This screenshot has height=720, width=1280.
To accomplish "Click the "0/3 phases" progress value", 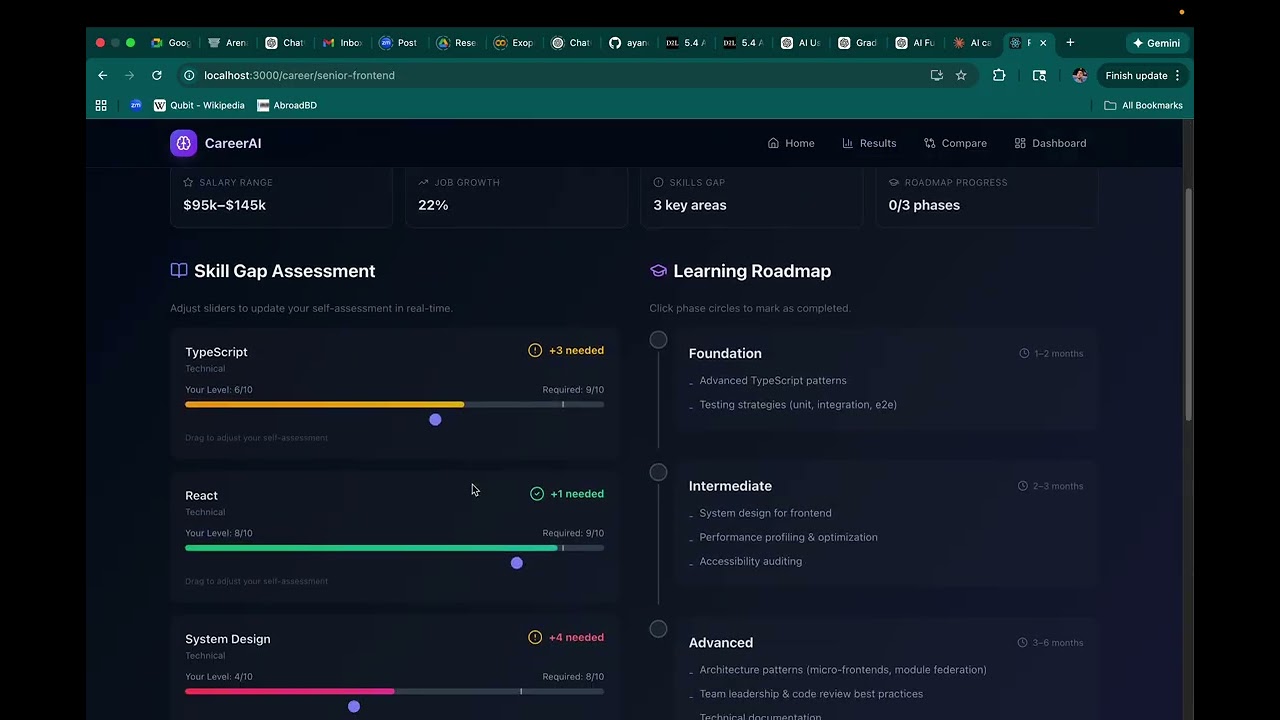I will click(924, 205).
